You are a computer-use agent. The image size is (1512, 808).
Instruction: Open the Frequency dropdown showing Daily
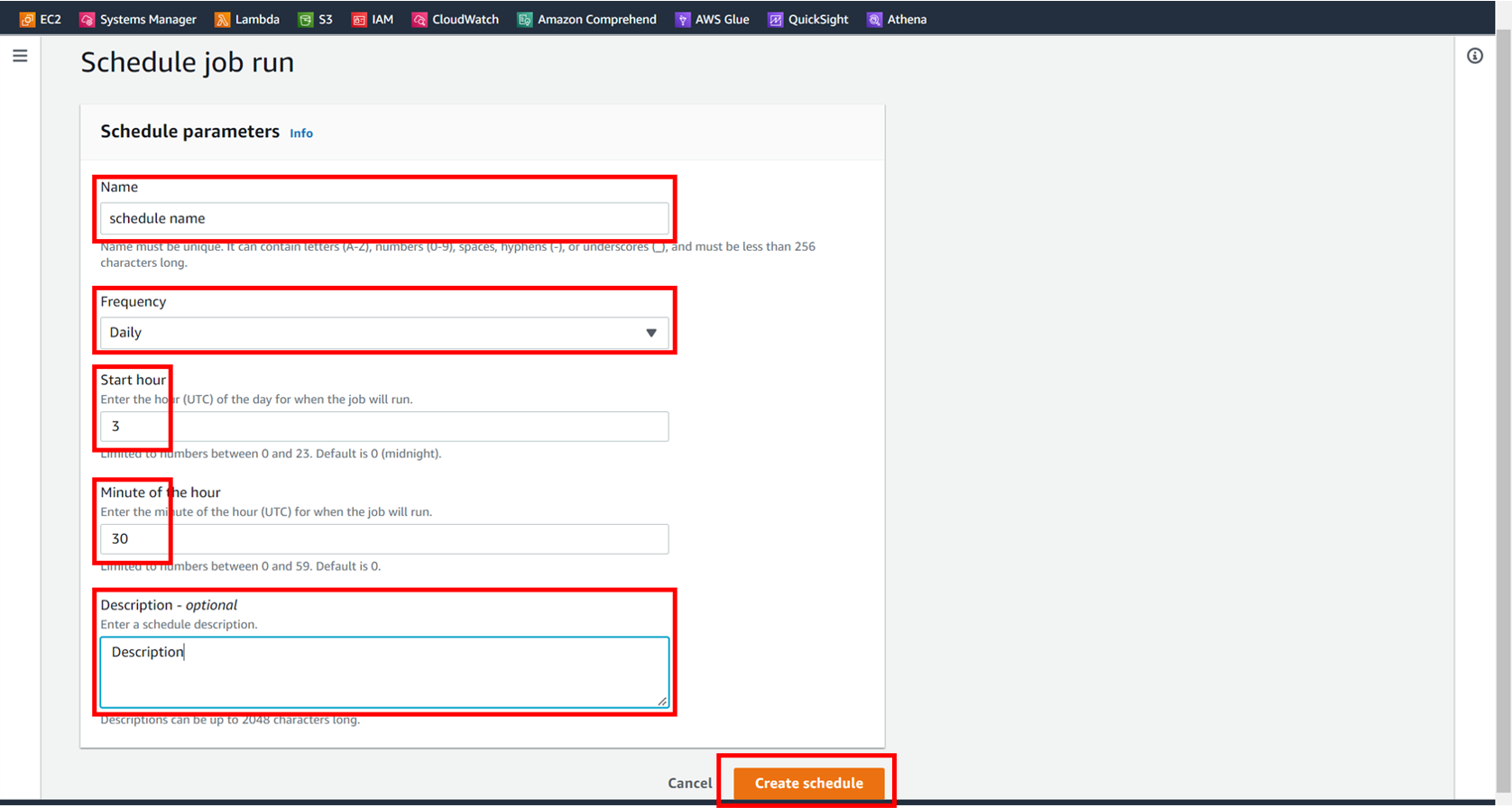tap(384, 333)
